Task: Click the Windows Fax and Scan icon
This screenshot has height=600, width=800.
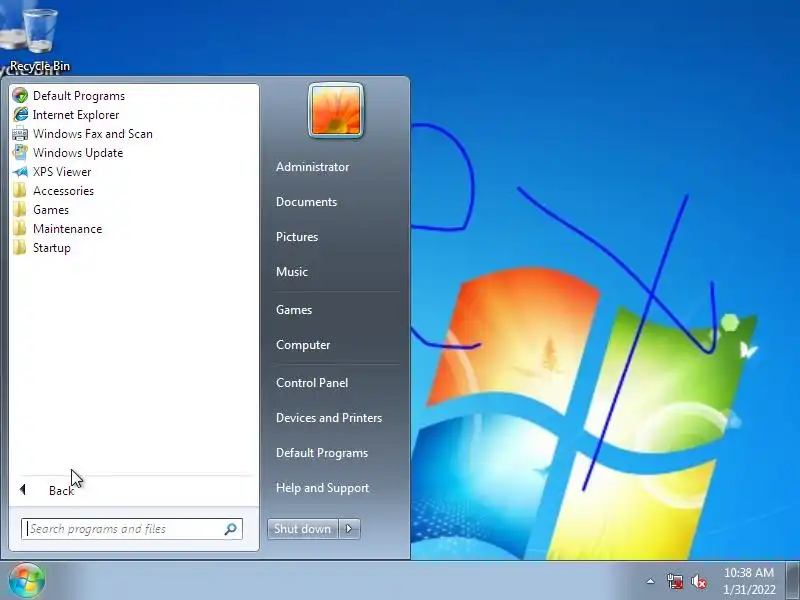Action: pyautogui.click(x=20, y=134)
